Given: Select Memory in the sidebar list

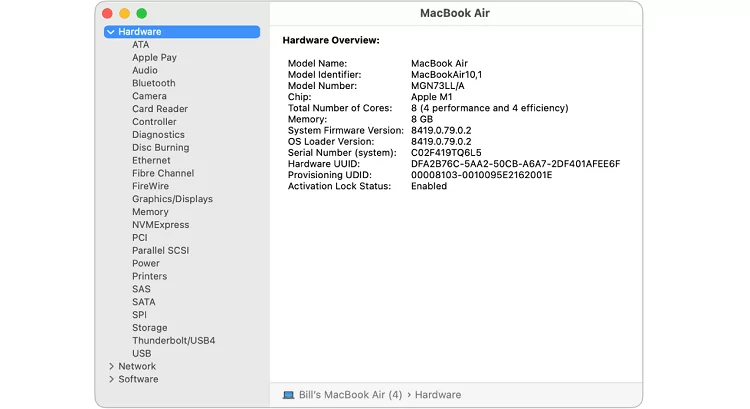Looking at the screenshot, I should click(150, 212).
